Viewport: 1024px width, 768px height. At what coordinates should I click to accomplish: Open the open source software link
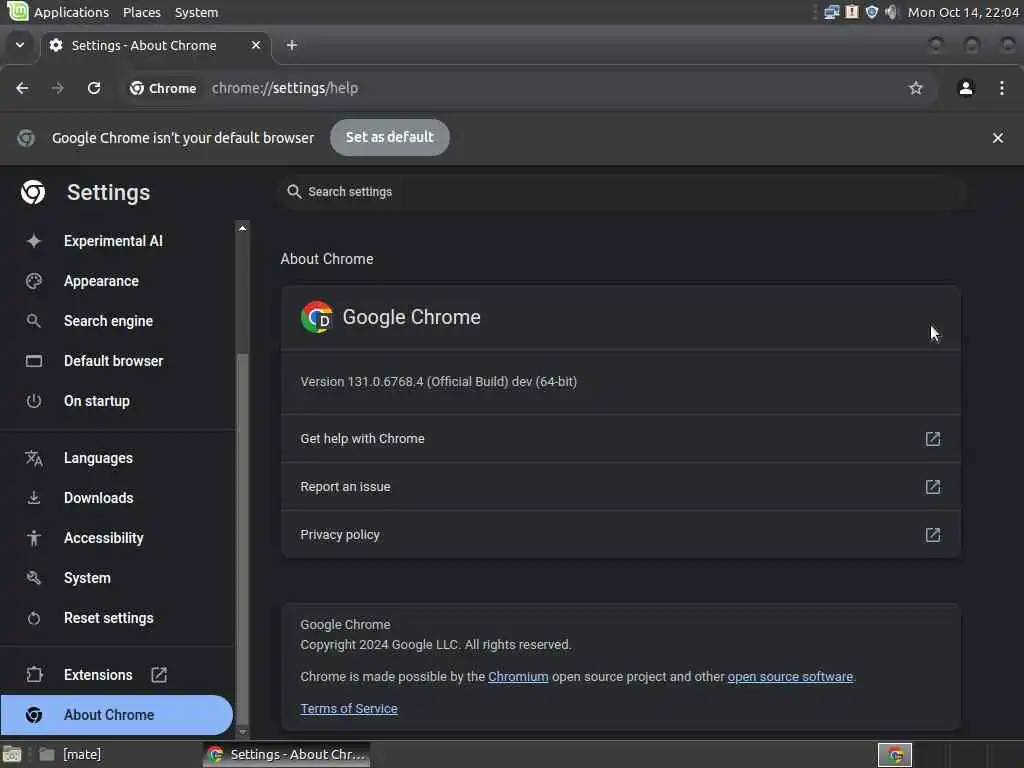point(790,677)
